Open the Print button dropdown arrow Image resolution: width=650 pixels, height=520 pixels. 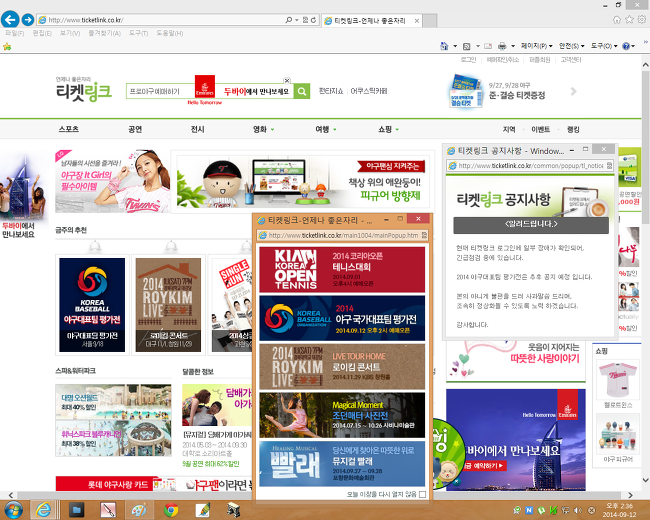click(513, 46)
